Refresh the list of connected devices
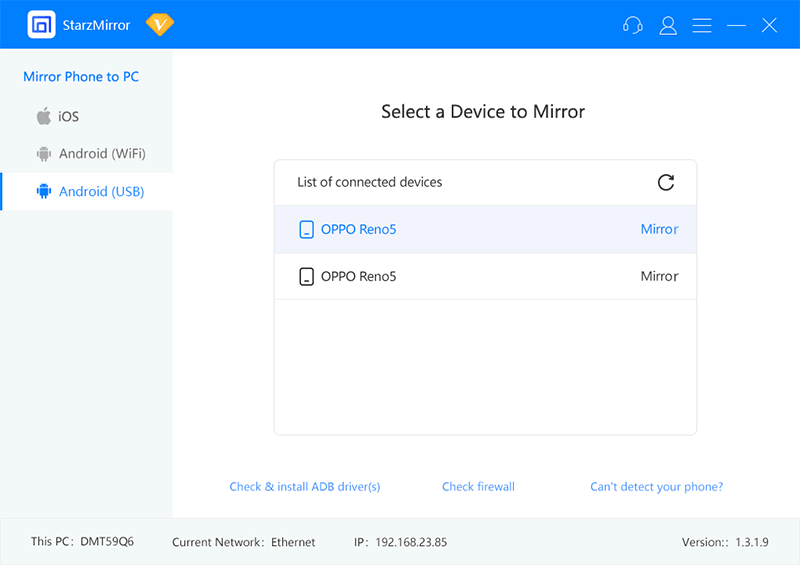 pos(666,182)
